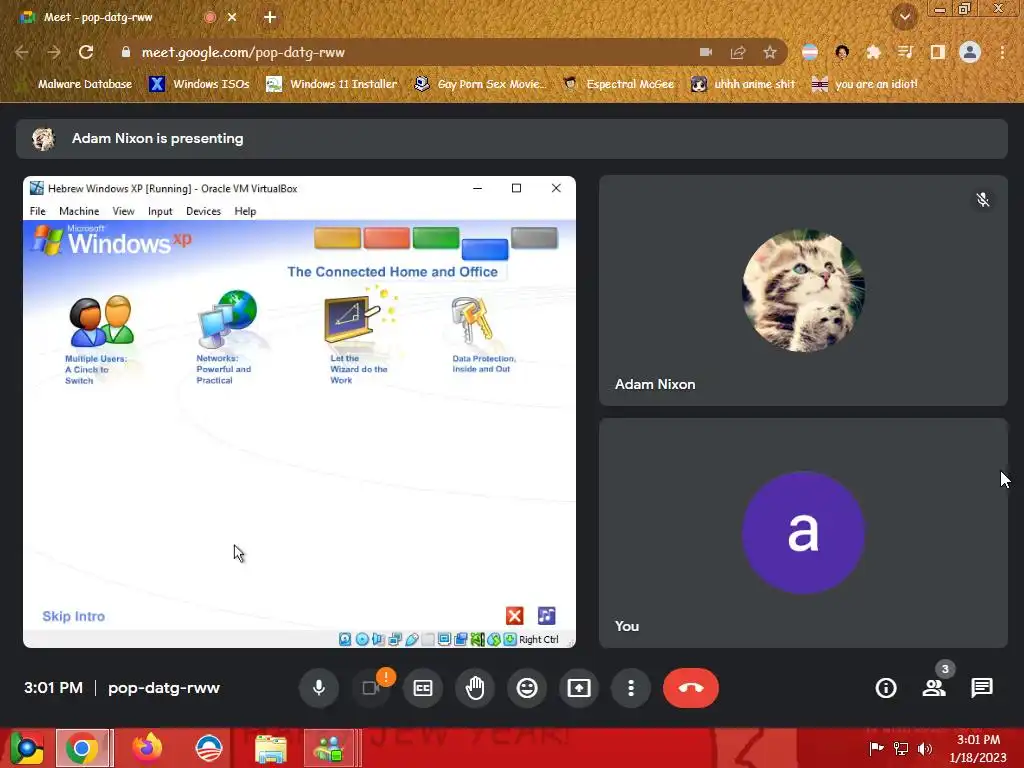This screenshot has width=1024, height=768.
Task: Toggle the camera button with warning badge
Action: point(371,688)
